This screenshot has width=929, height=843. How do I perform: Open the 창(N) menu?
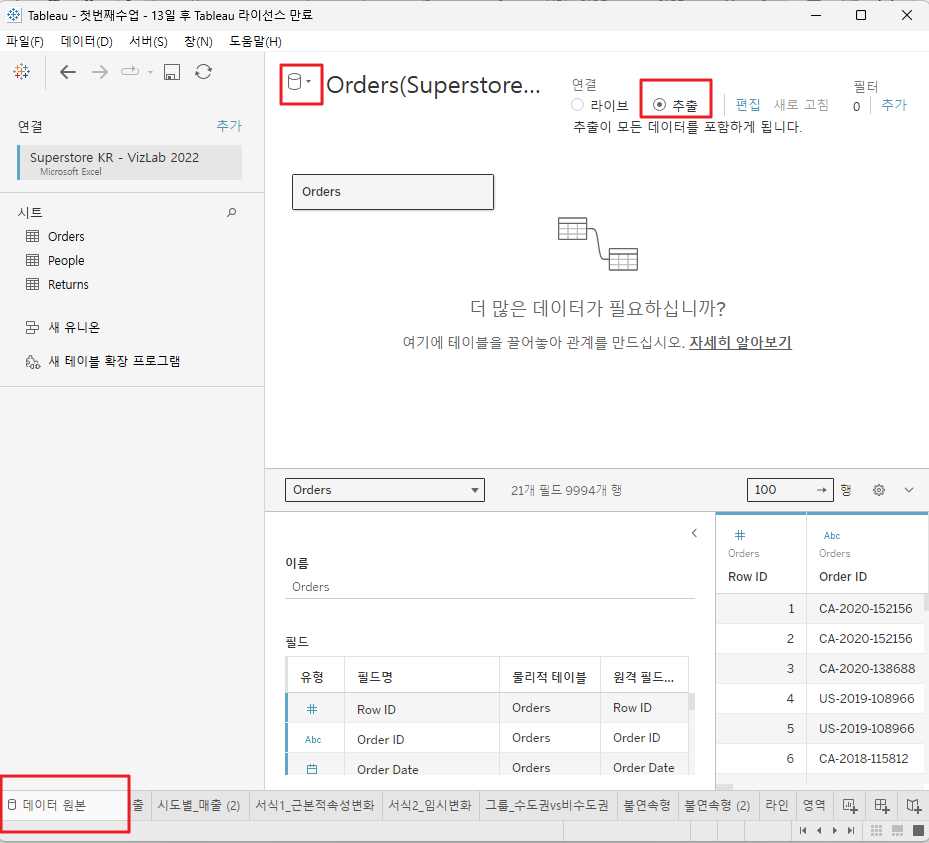(198, 41)
